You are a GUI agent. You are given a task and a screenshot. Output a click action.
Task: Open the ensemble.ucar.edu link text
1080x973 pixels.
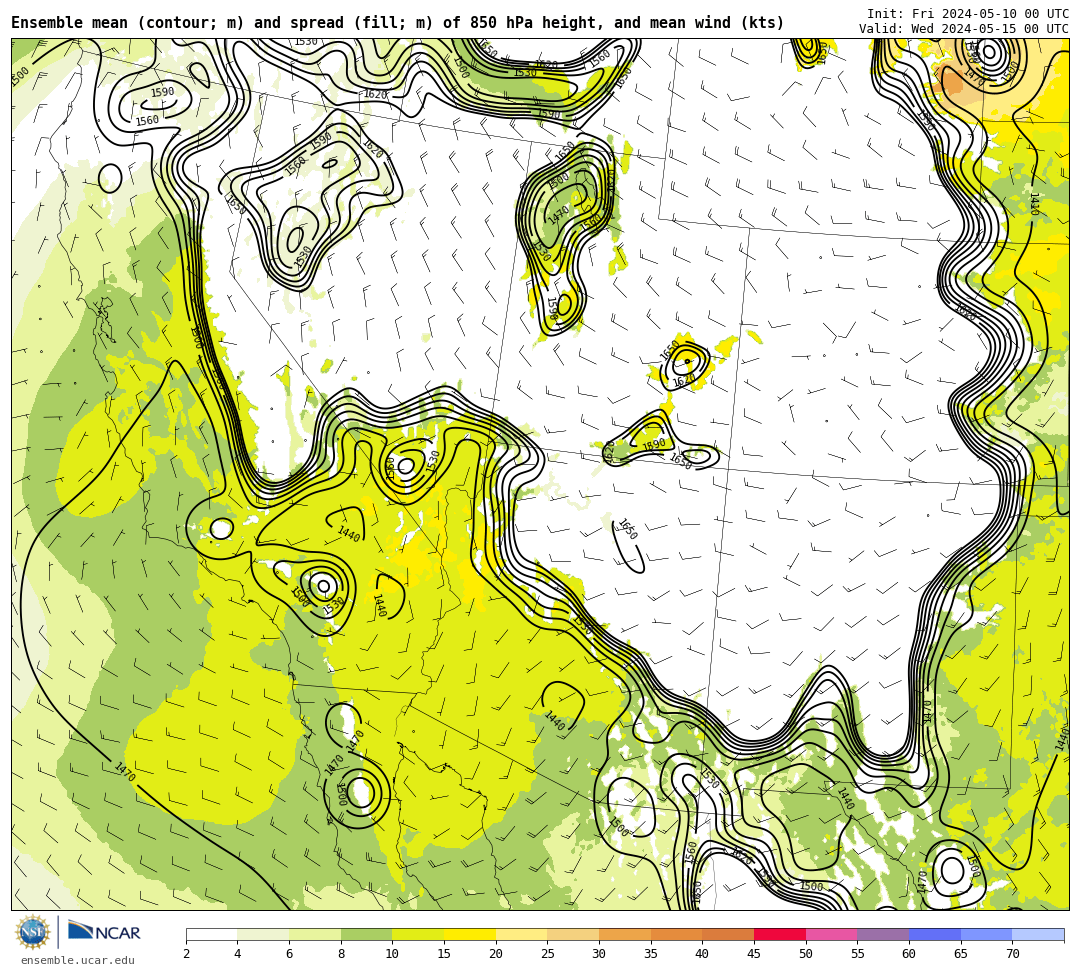(x=77, y=960)
